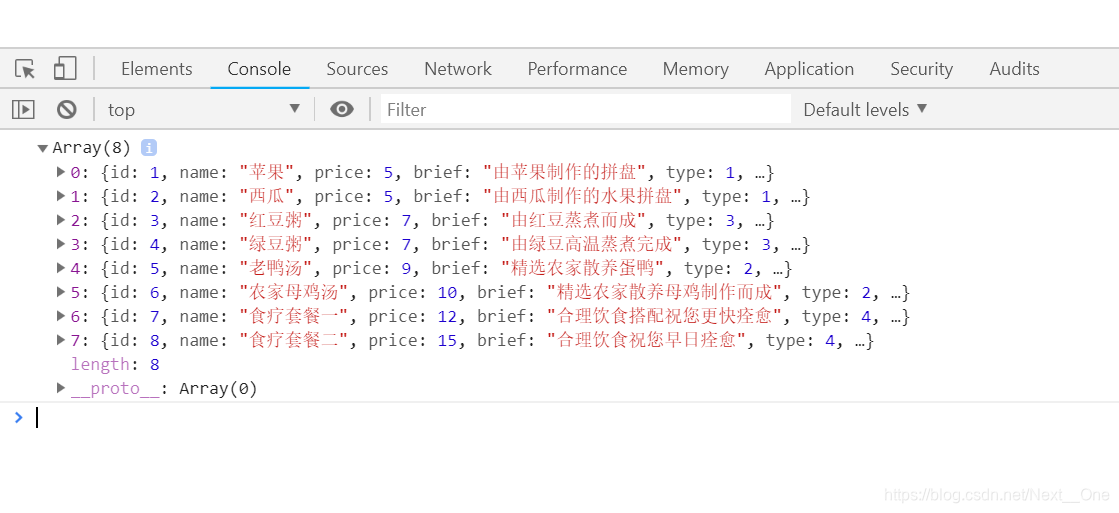This screenshot has width=1119, height=513.
Task: Expand array item 4 with 老鸭汤
Action: (x=61, y=268)
